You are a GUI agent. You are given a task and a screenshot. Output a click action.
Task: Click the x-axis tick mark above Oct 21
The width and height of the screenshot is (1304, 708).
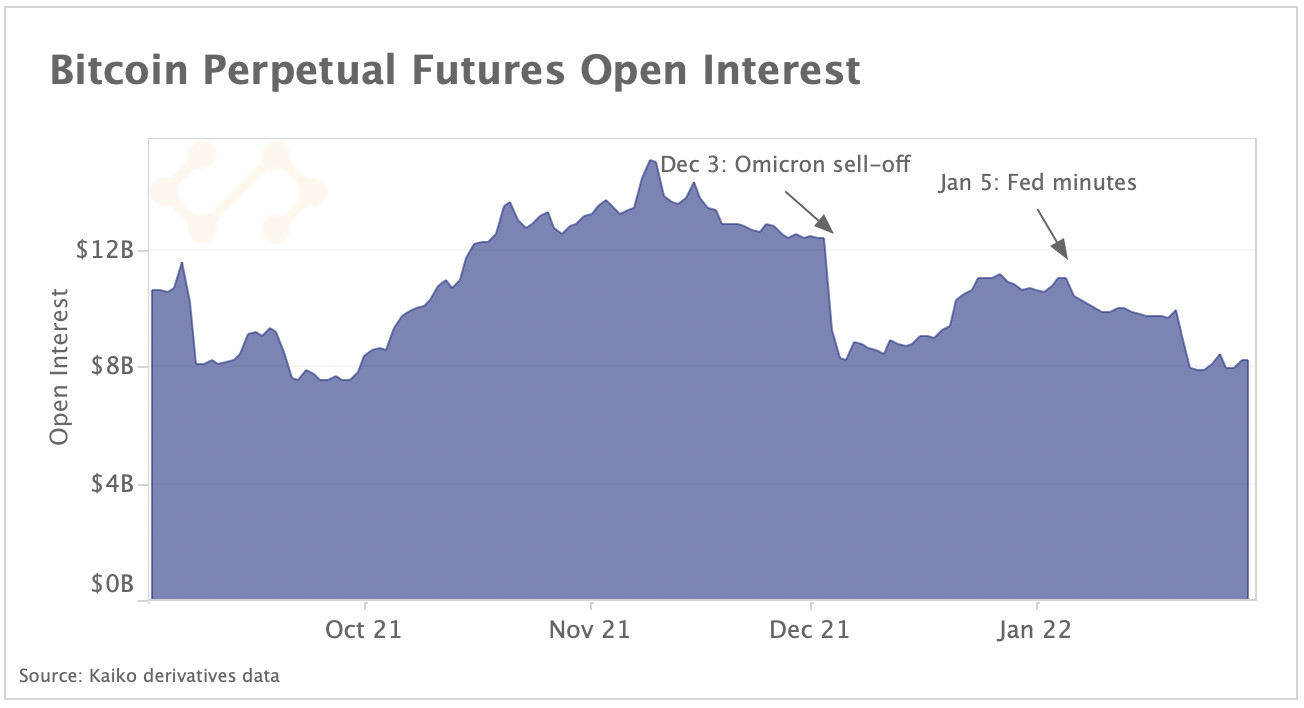coord(366,604)
